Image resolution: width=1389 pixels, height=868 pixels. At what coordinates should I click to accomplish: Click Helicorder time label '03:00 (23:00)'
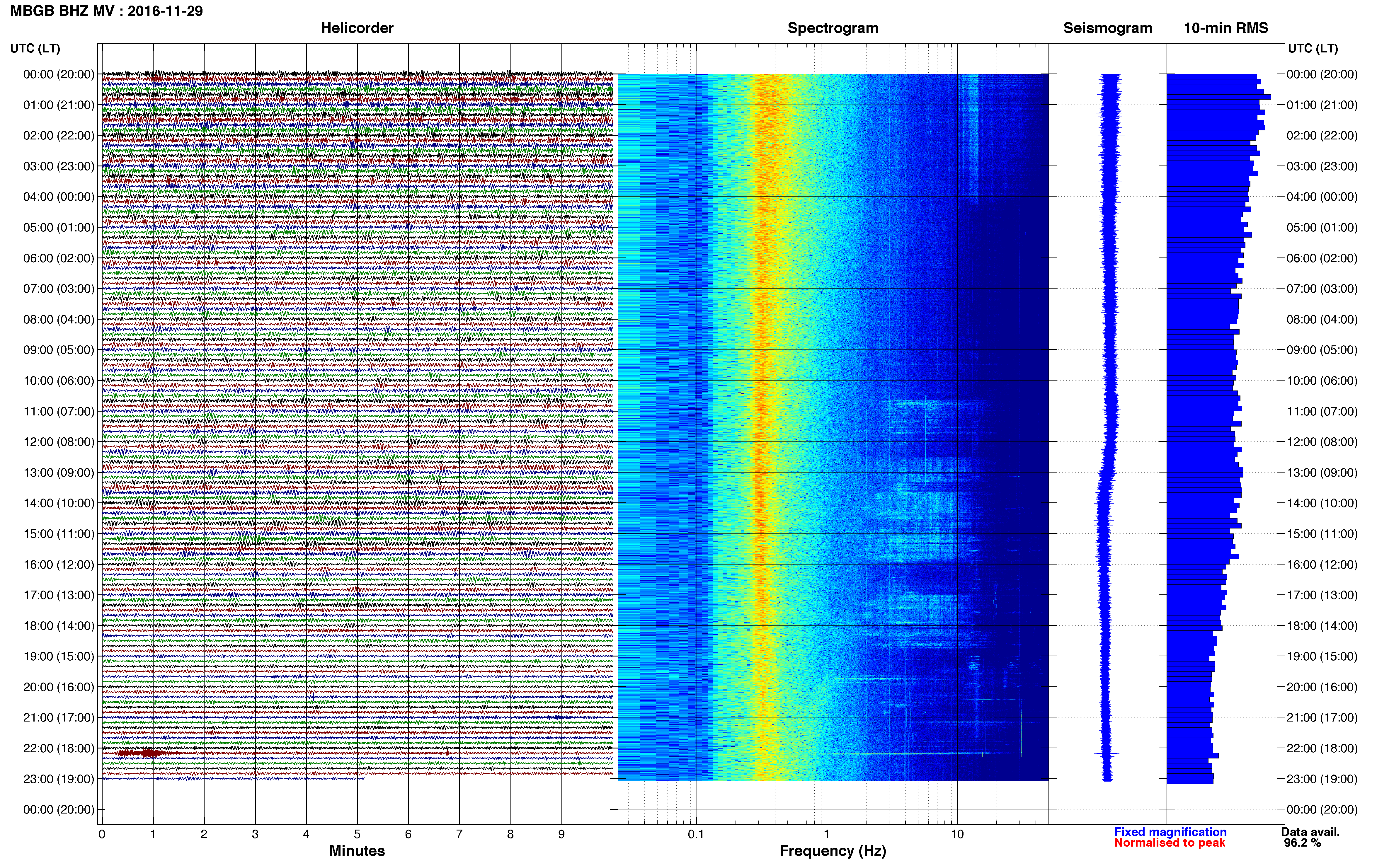click(59, 166)
